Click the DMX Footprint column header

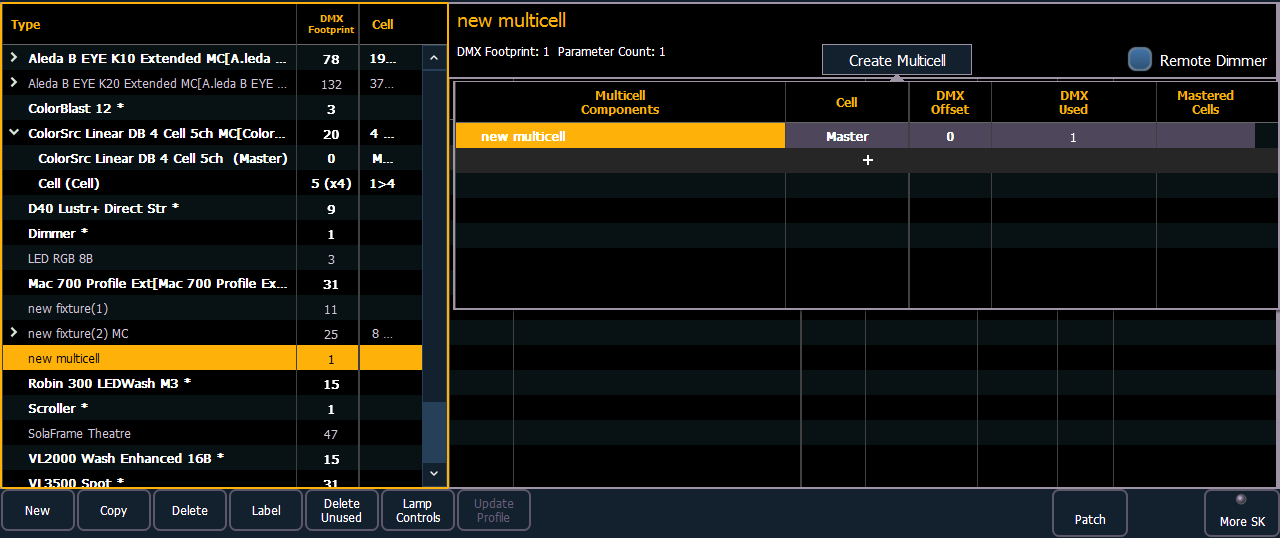tap(328, 25)
